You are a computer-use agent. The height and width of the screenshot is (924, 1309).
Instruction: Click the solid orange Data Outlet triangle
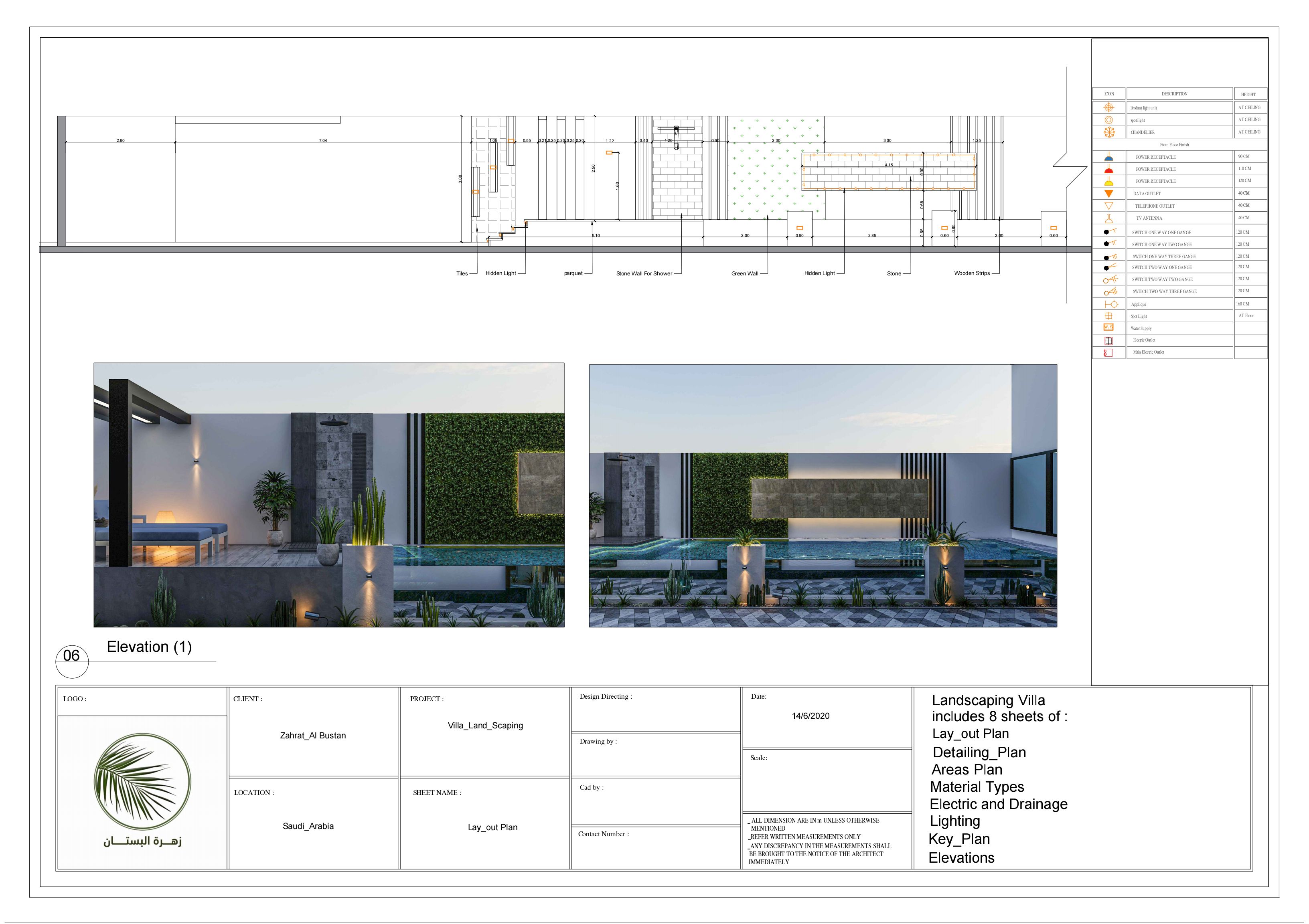tap(1108, 194)
